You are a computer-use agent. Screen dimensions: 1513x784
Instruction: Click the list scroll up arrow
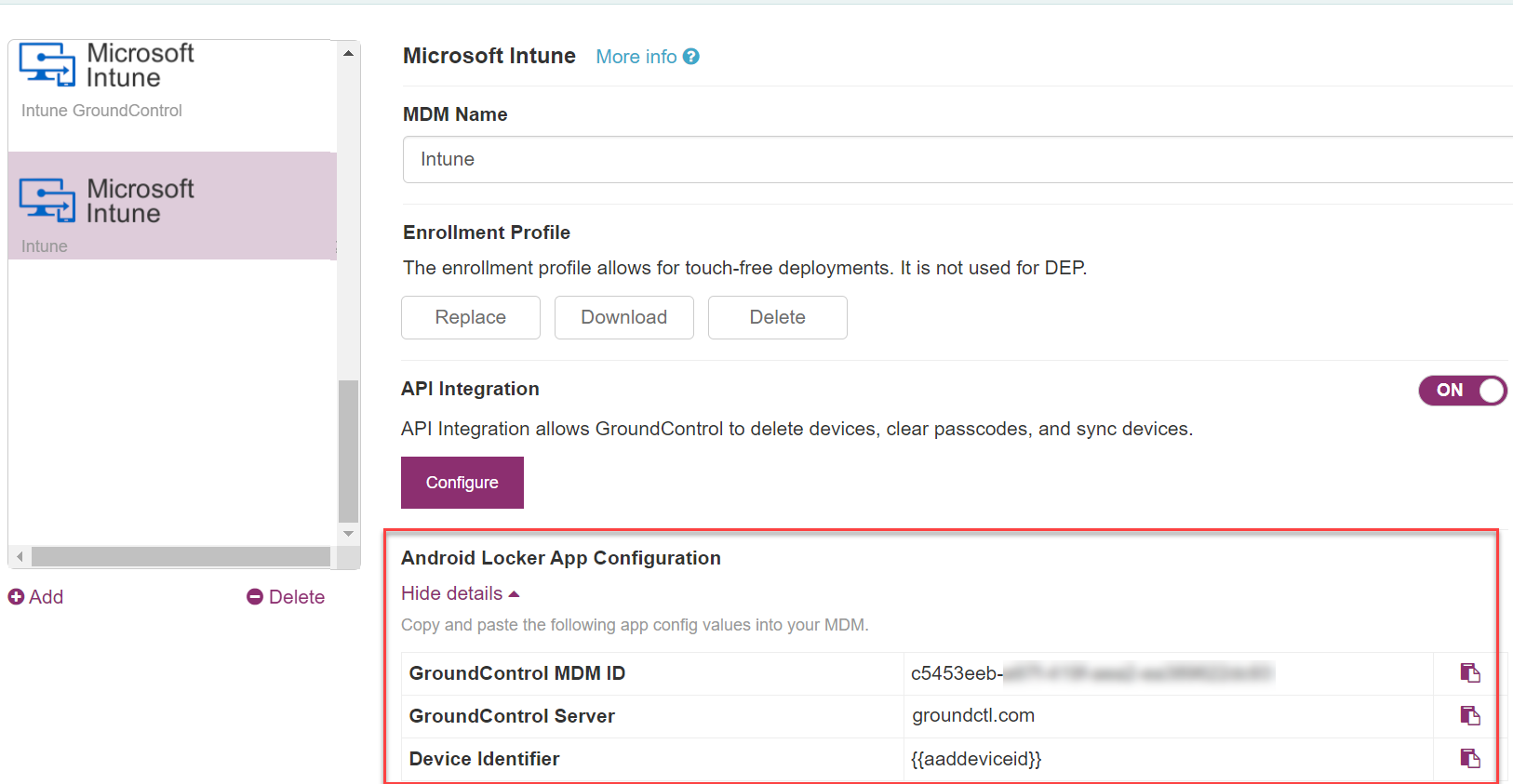[x=348, y=53]
